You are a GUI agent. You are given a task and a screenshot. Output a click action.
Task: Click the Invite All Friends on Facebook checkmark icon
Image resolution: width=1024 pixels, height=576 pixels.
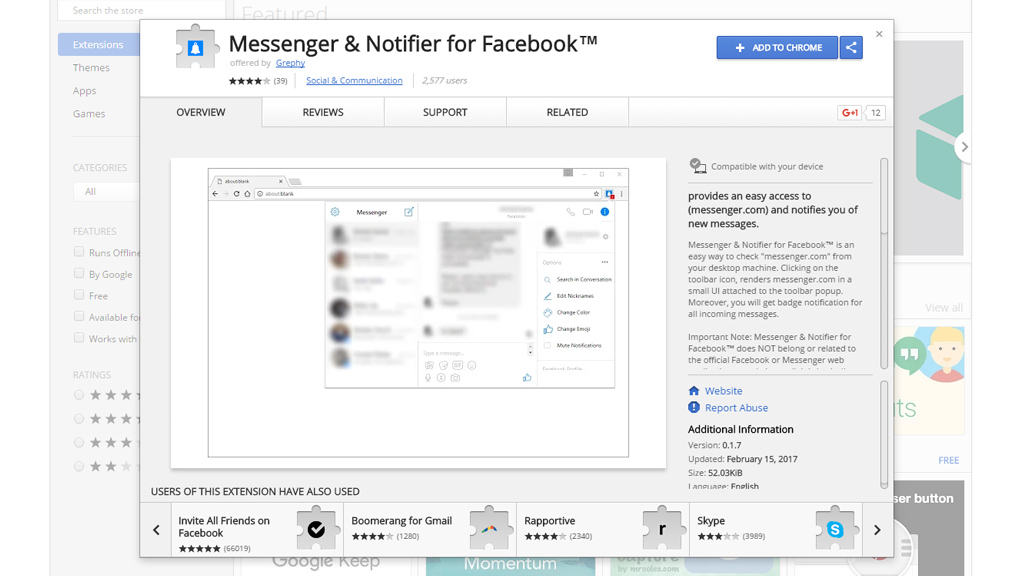click(x=317, y=528)
